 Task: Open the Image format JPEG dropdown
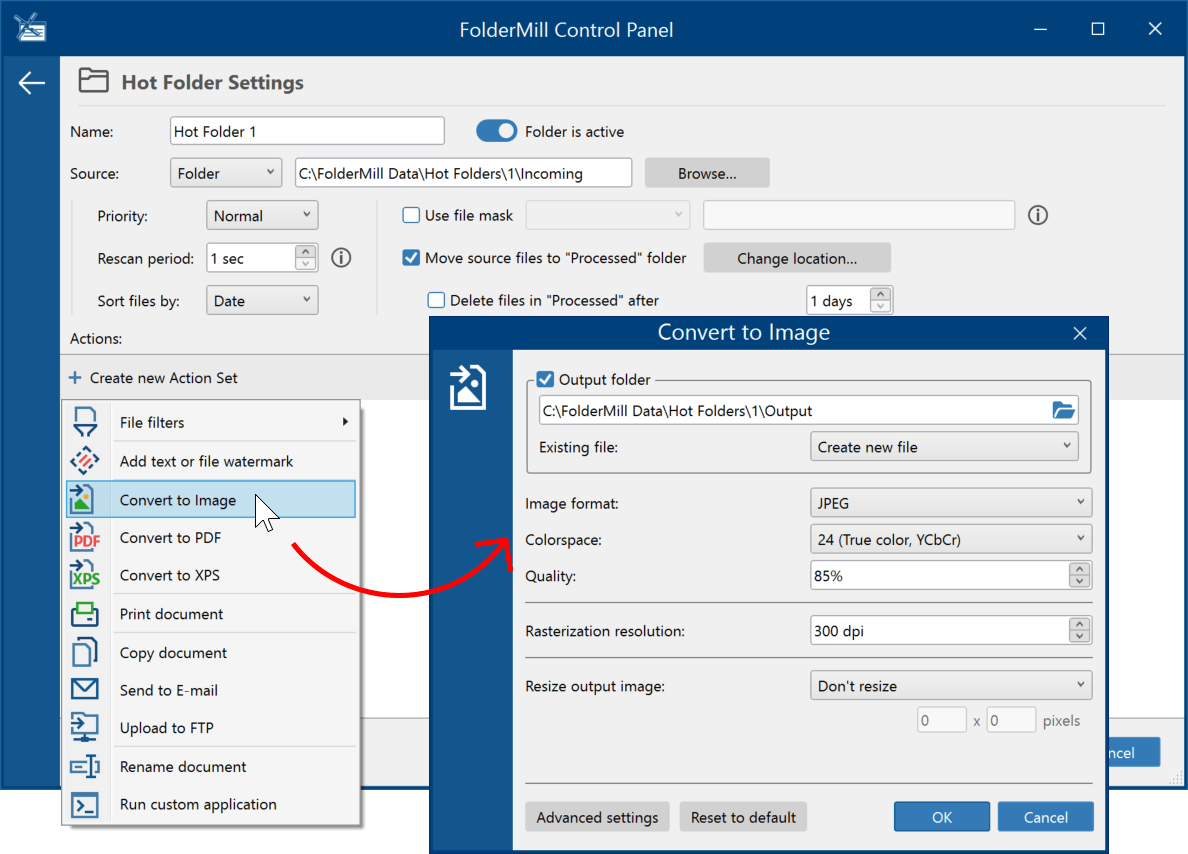click(951, 503)
